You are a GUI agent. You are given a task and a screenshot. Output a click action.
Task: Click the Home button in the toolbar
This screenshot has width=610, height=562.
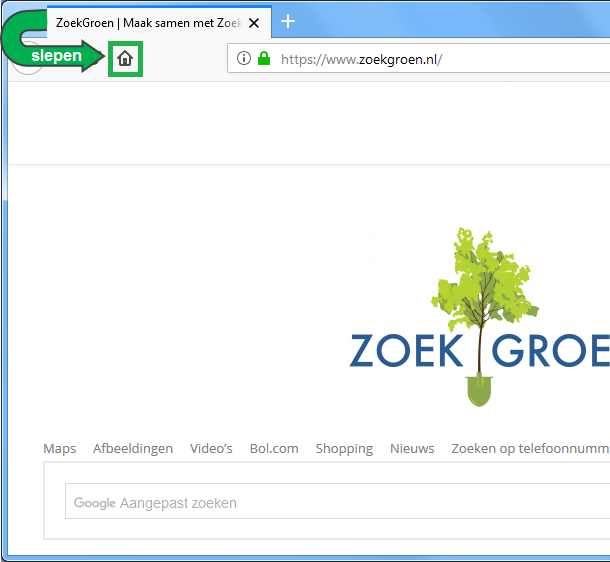point(125,59)
